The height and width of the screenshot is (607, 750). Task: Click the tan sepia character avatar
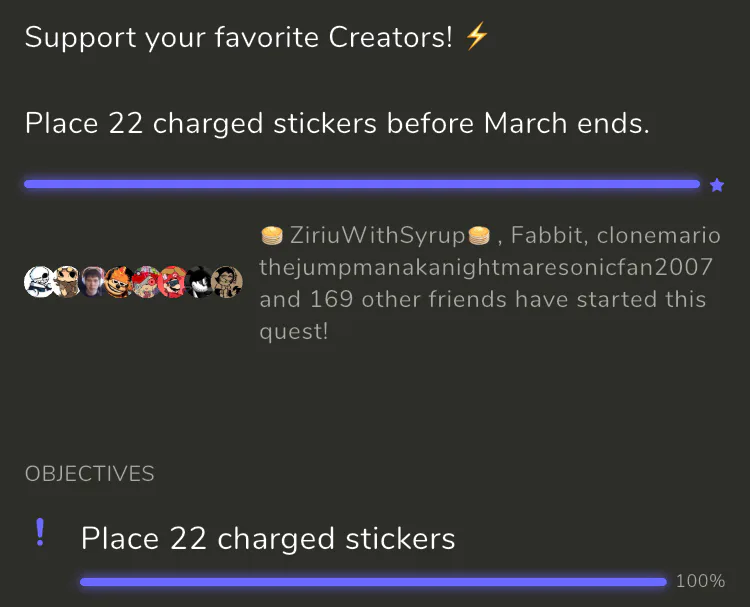[227, 281]
